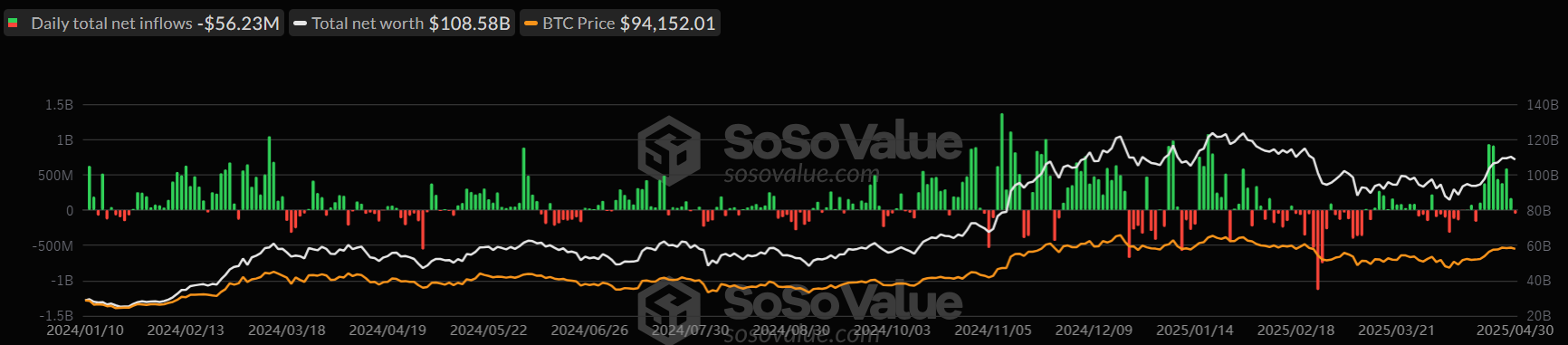Click the 2025/02/18 date label
Viewport: 1568px width, 345px height.
tap(1296, 331)
